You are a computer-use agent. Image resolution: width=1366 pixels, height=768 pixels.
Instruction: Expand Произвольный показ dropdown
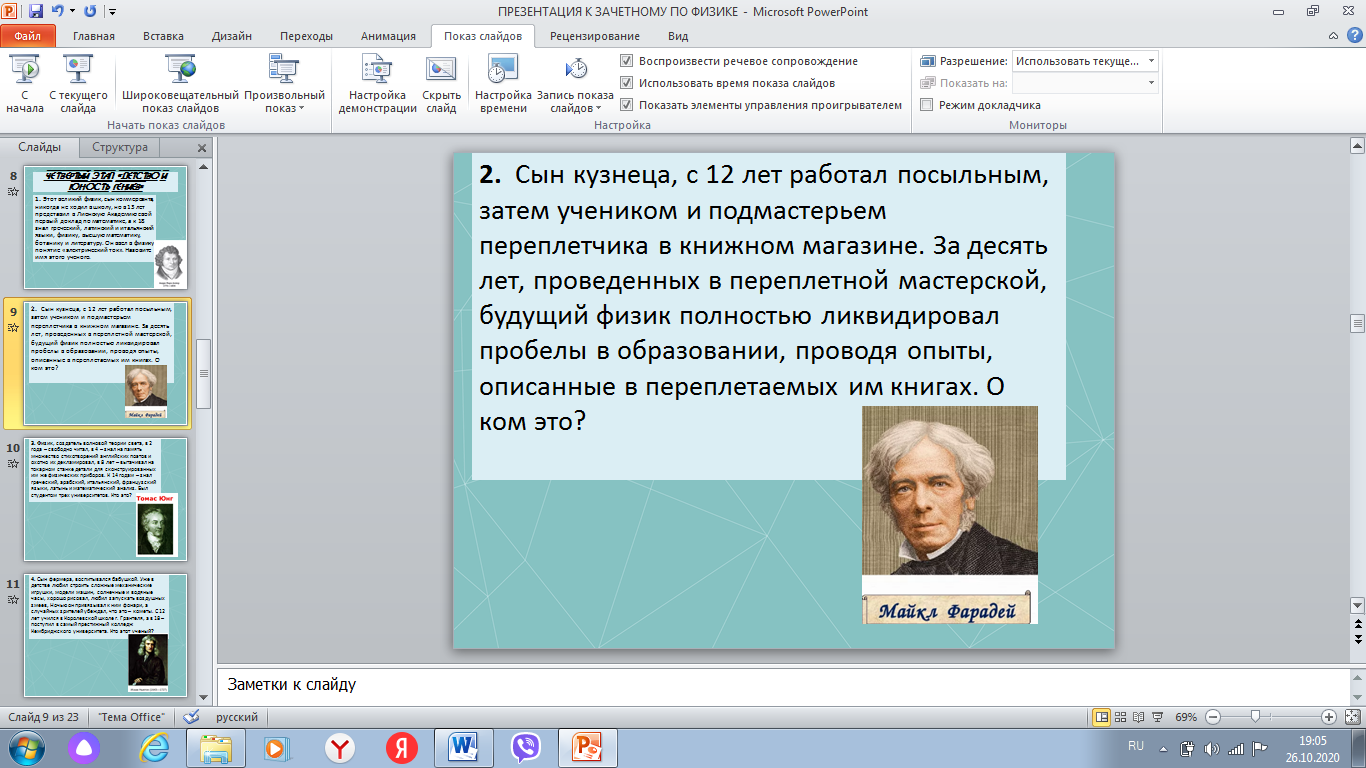pos(285,84)
